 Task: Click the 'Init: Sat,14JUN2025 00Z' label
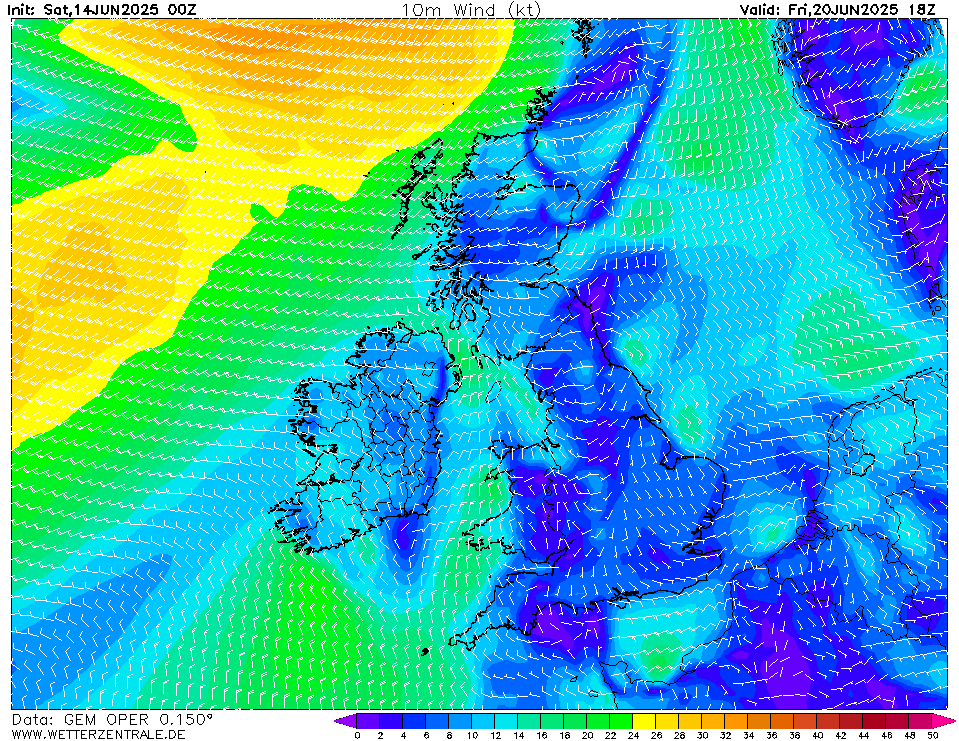click(x=102, y=9)
